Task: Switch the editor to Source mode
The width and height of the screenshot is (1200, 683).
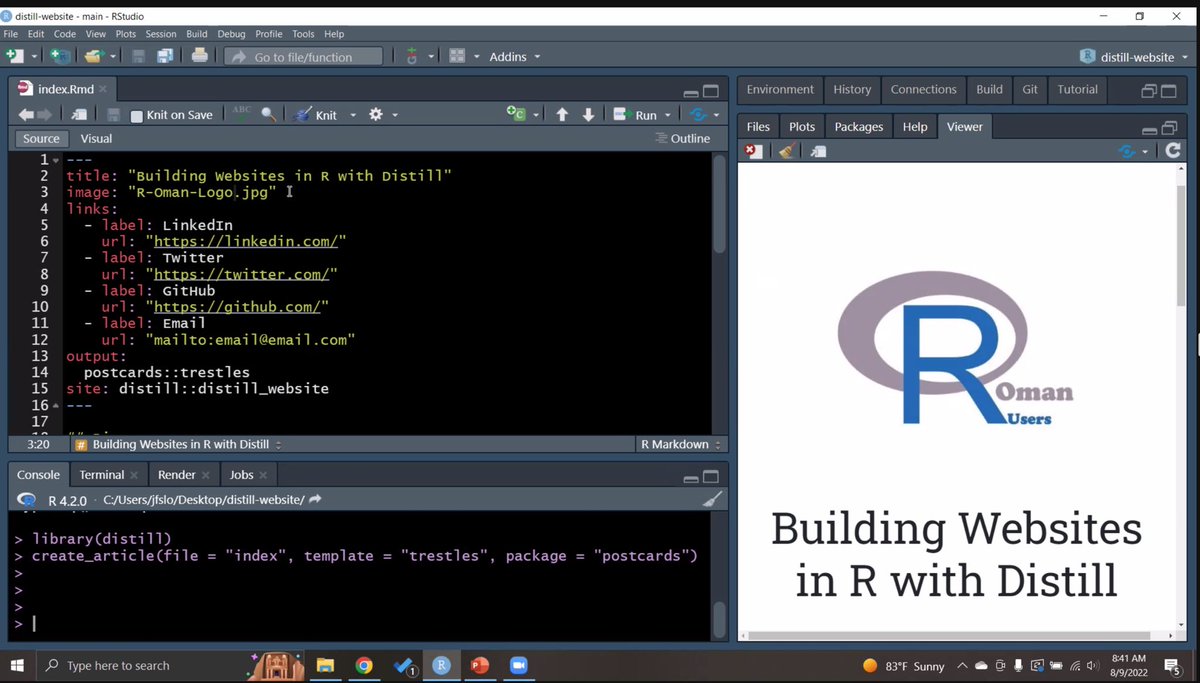Action: 41,139
